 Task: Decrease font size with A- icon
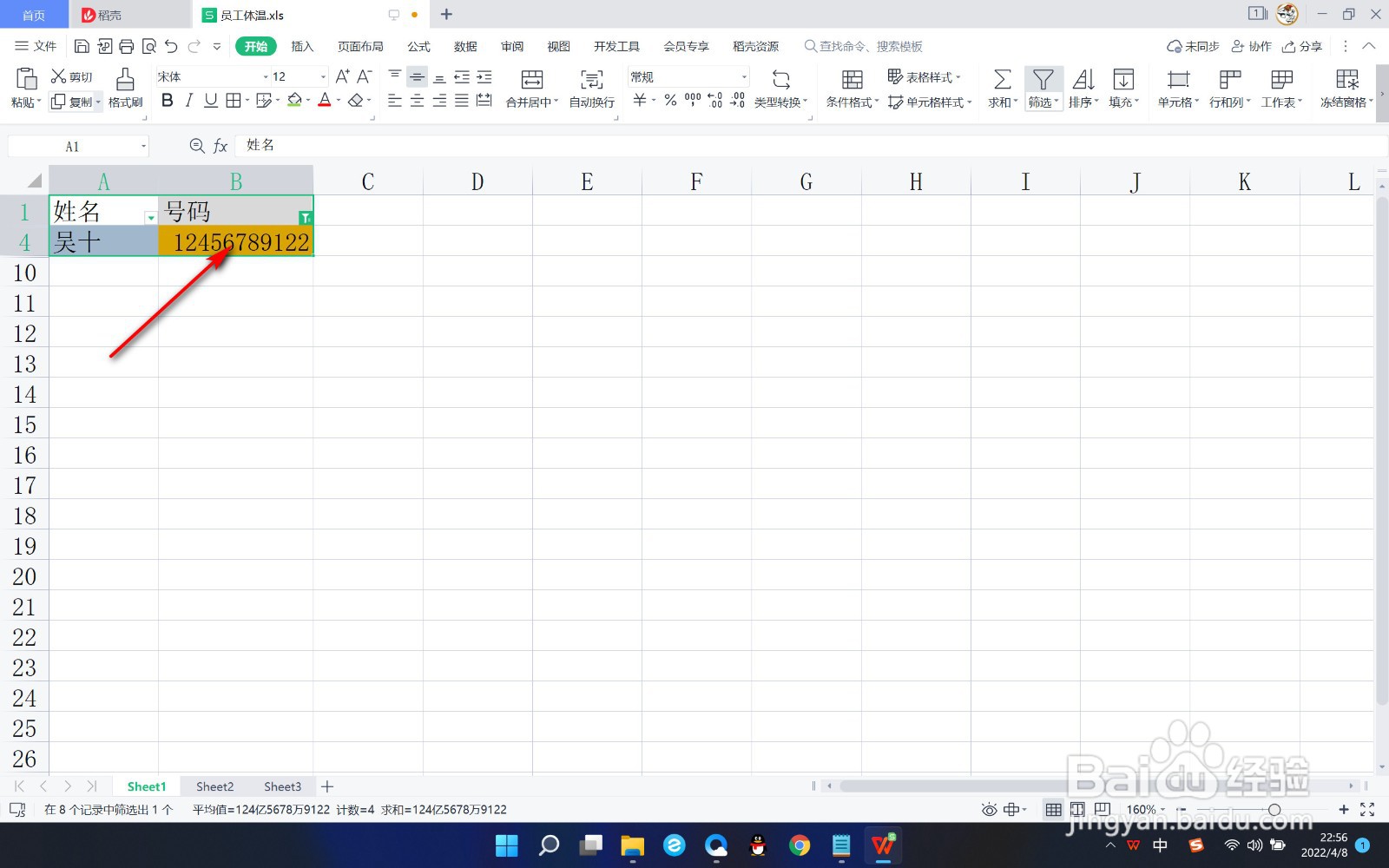point(365,76)
